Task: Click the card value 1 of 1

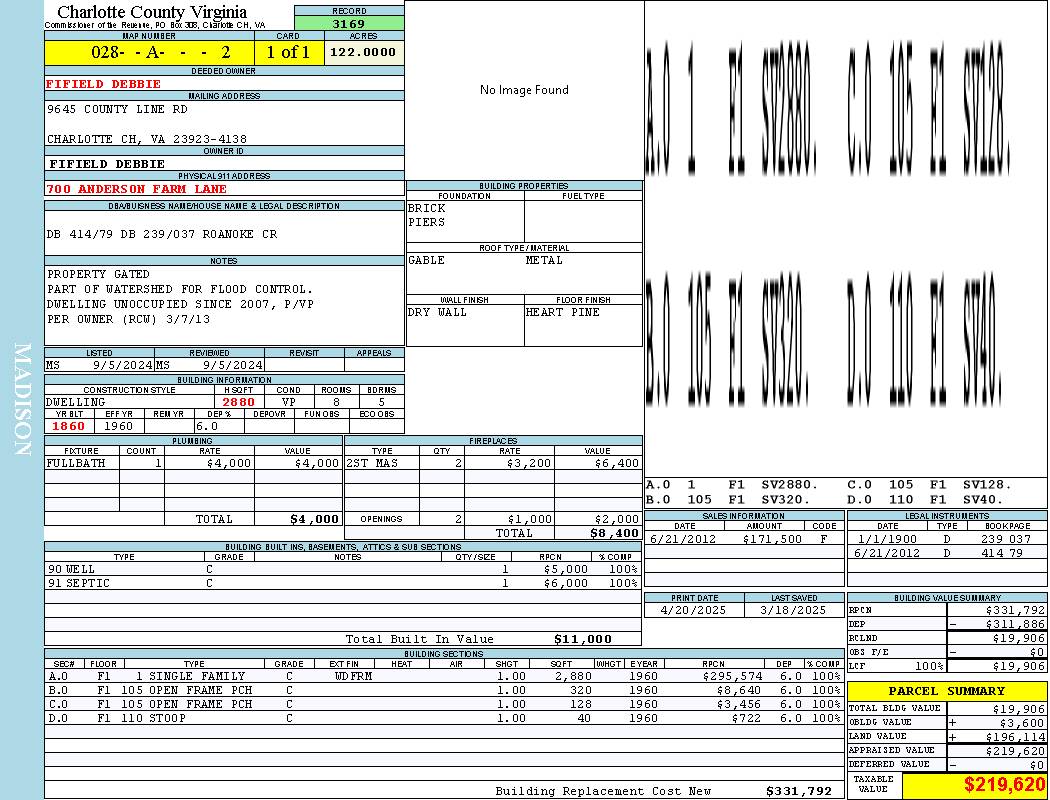Action: click(288, 52)
